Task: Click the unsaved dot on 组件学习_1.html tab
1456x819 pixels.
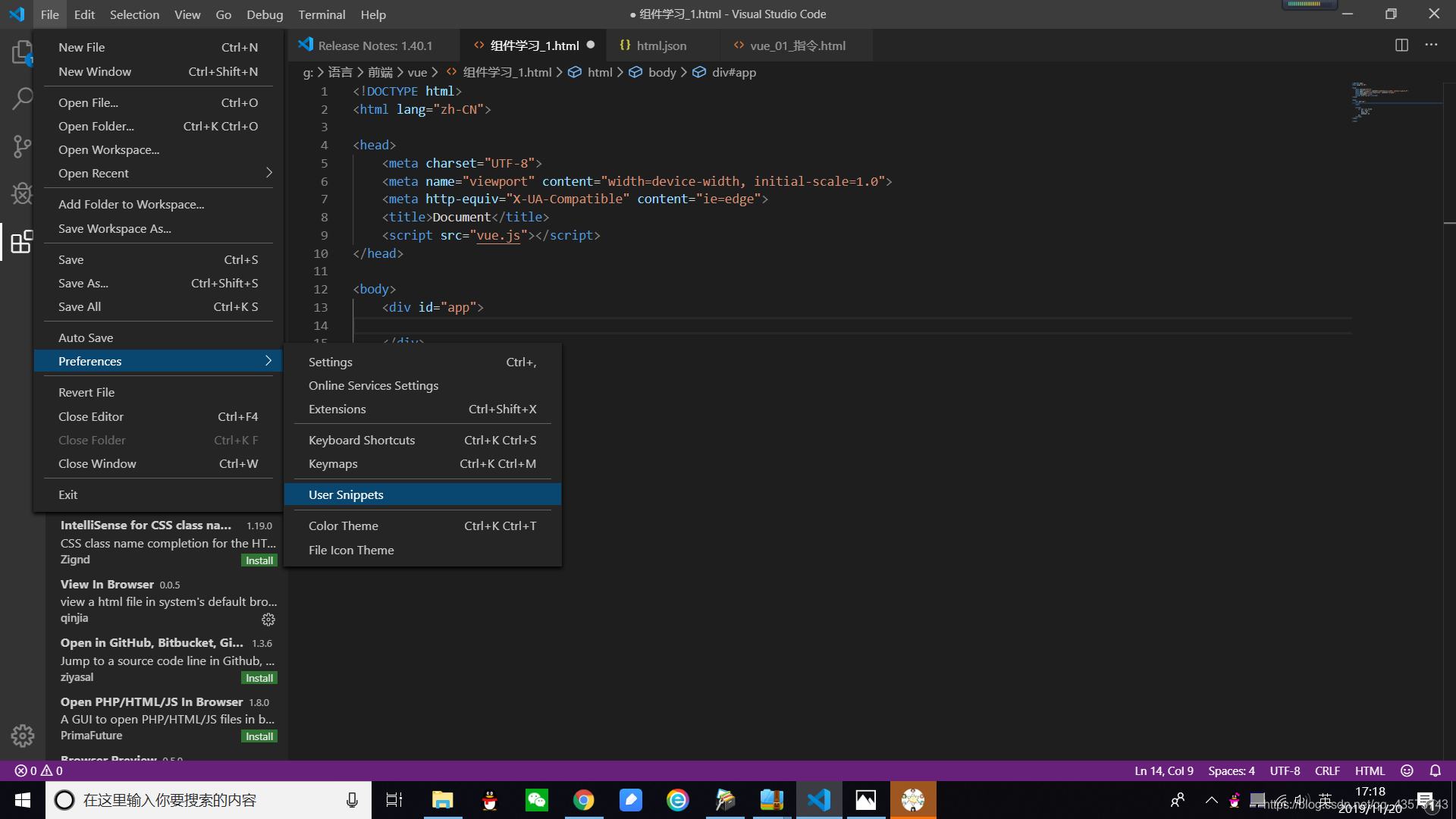Action: tap(591, 45)
